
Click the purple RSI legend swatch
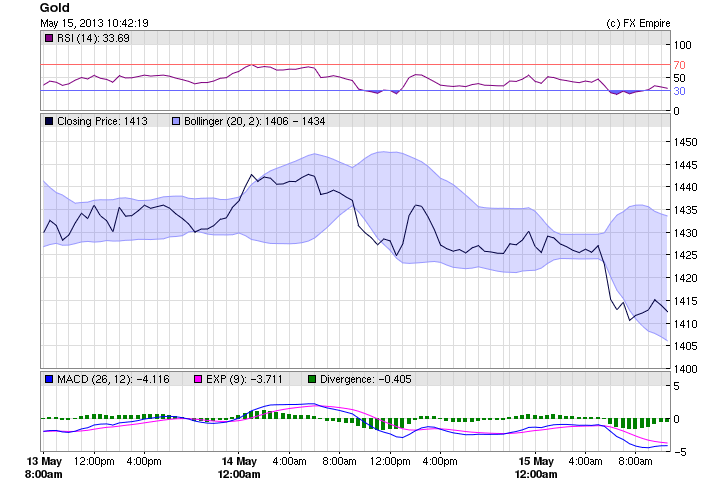(49, 38)
